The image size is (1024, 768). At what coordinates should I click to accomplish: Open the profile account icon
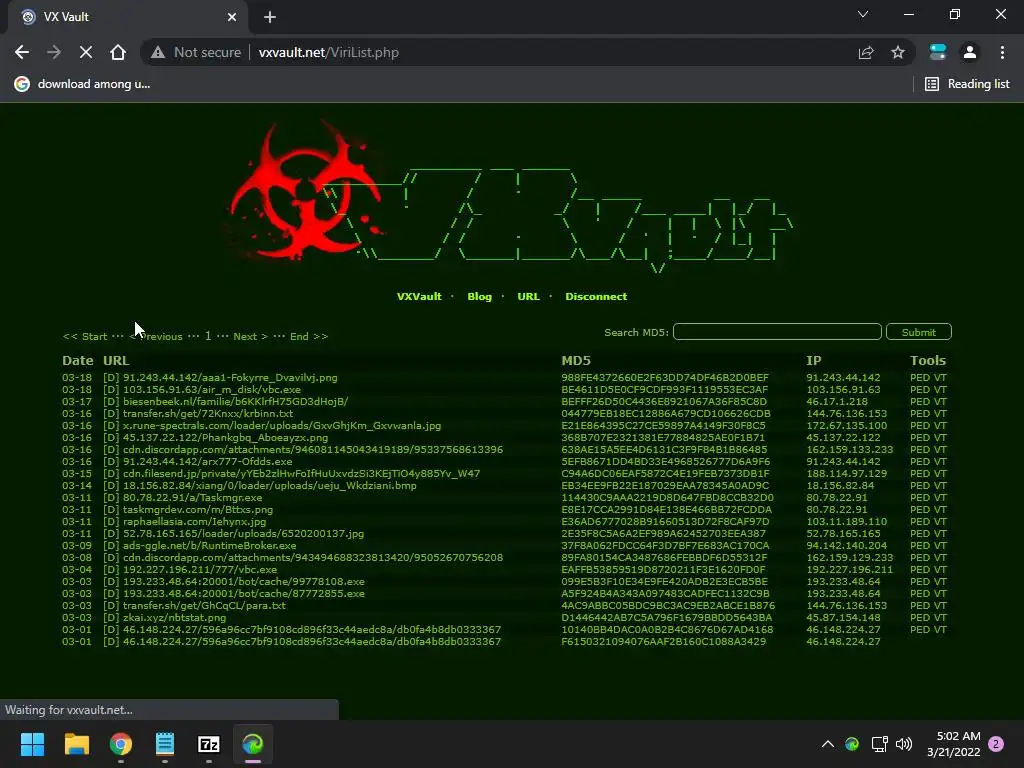pos(970,52)
